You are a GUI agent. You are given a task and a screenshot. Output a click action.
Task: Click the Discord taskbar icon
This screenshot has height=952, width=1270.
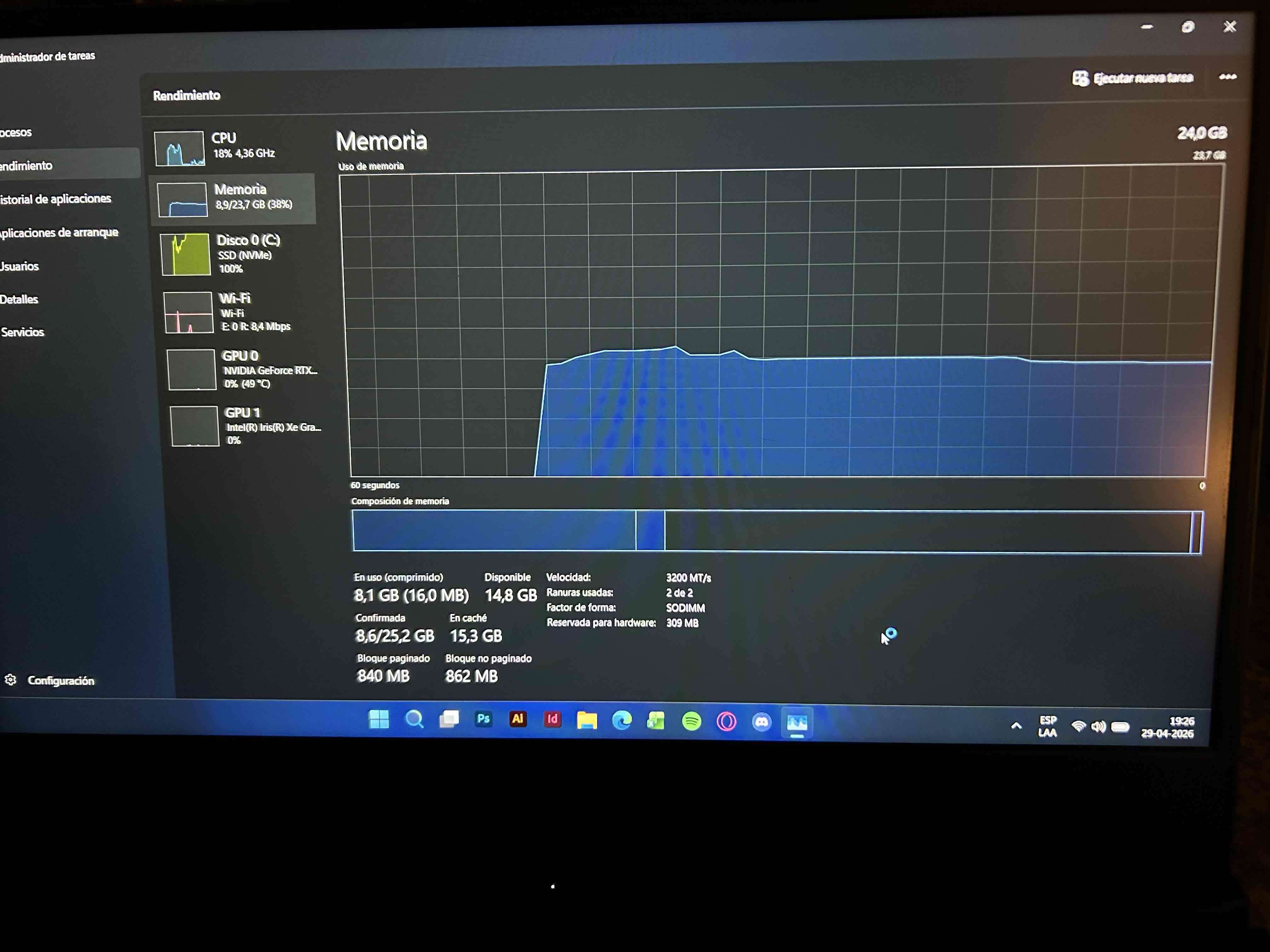761,722
